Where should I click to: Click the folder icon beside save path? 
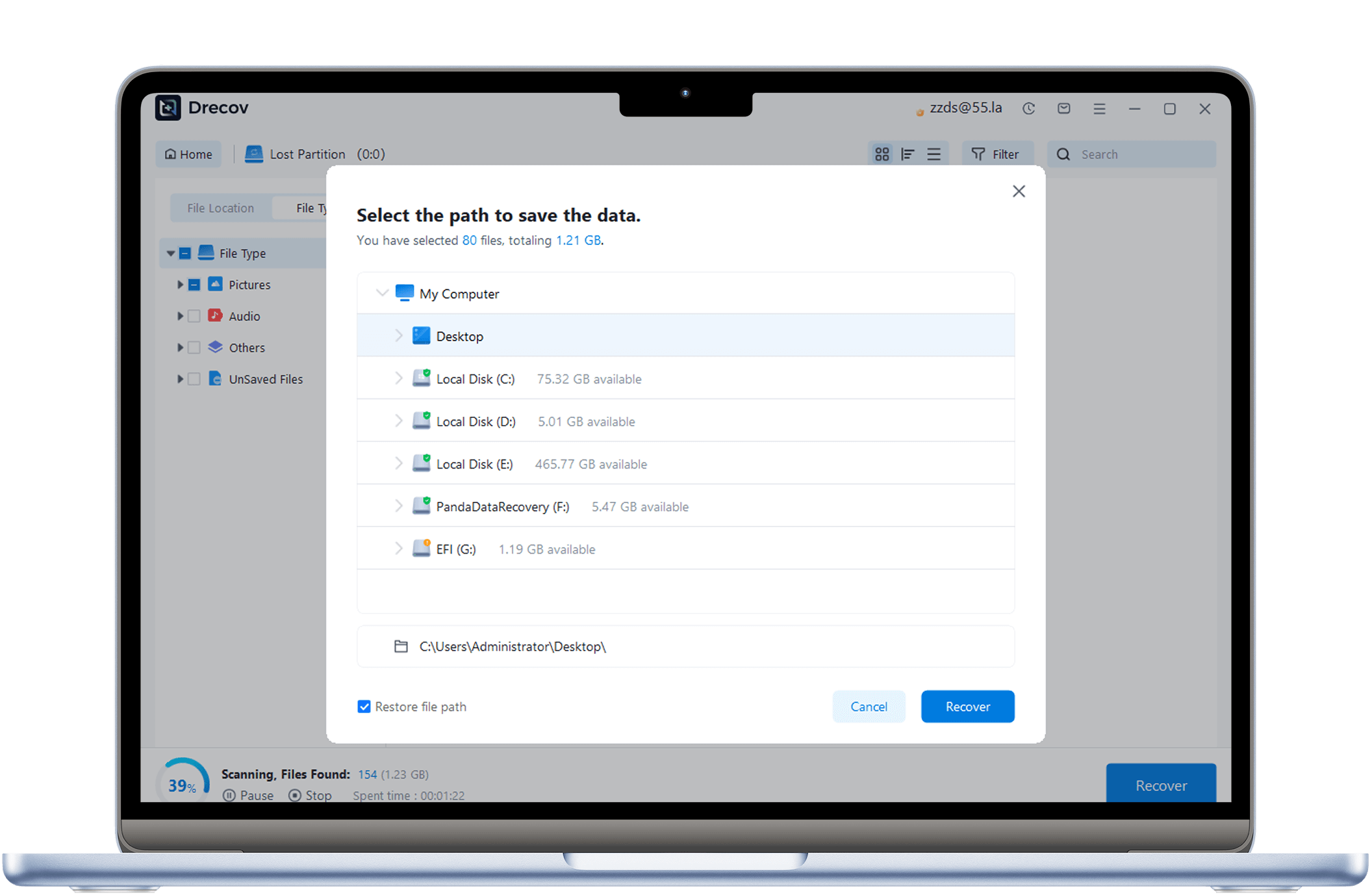pyautogui.click(x=401, y=646)
